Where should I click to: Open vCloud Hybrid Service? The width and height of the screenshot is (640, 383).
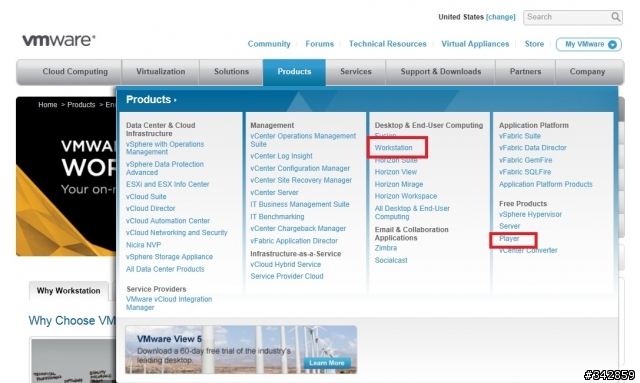pos(285,264)
